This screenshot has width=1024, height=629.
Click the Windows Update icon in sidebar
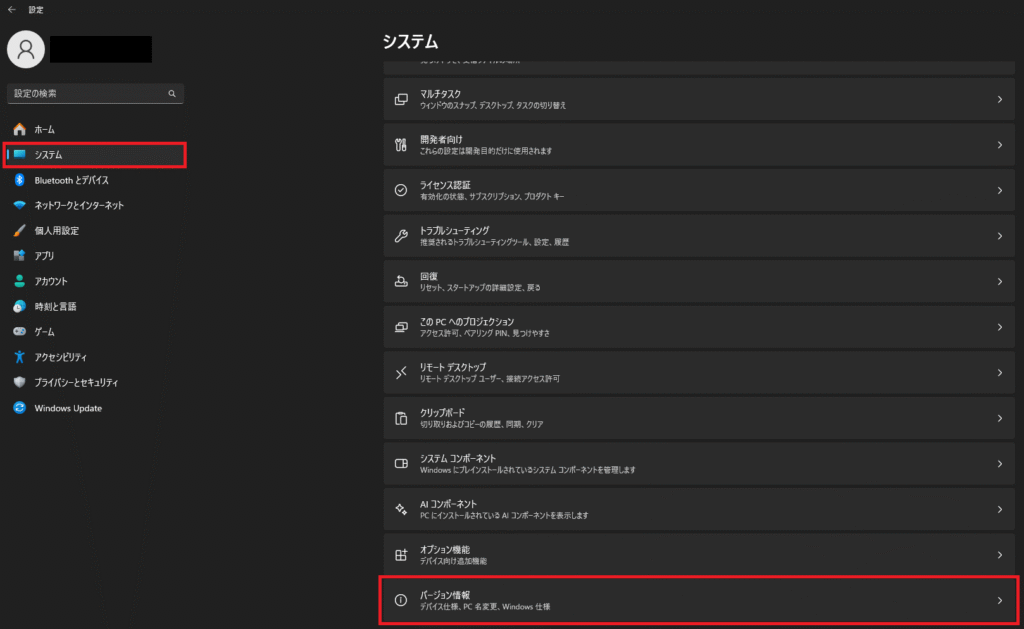20,408
